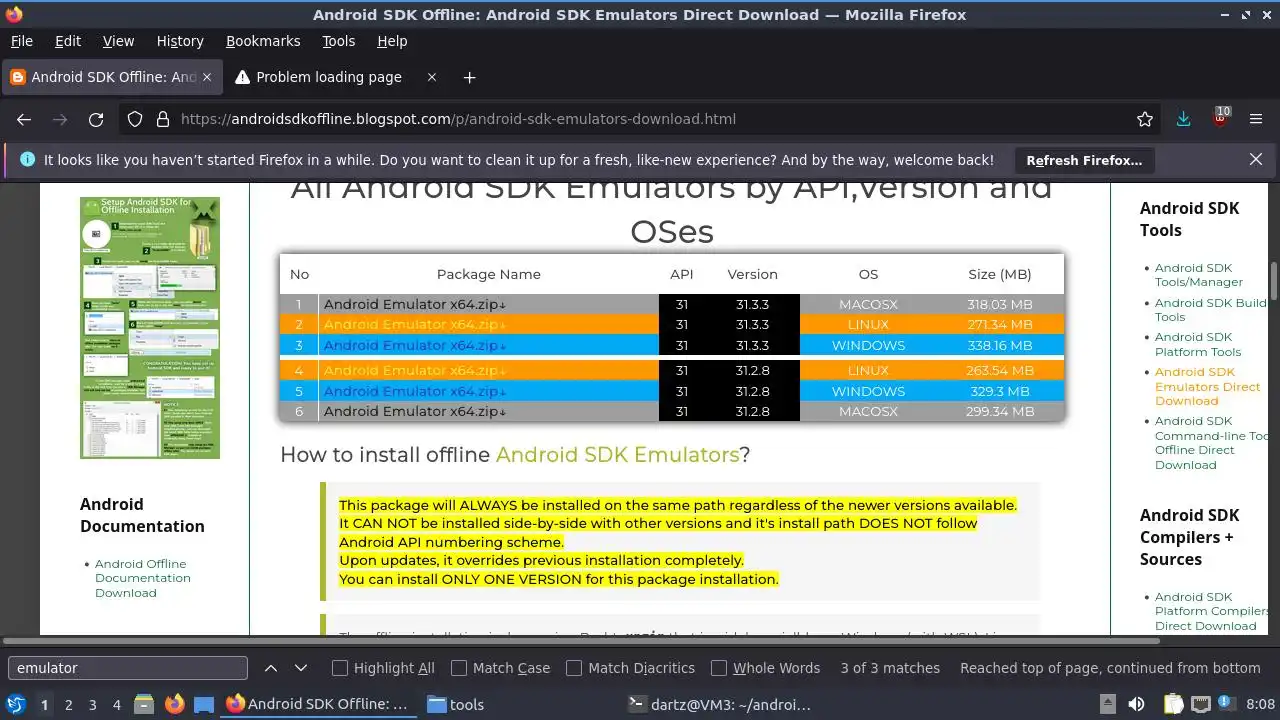
Task: Download Android Emulator x64.zip 31.2.8 for WINDOWS
Action: tap(415, 391)
